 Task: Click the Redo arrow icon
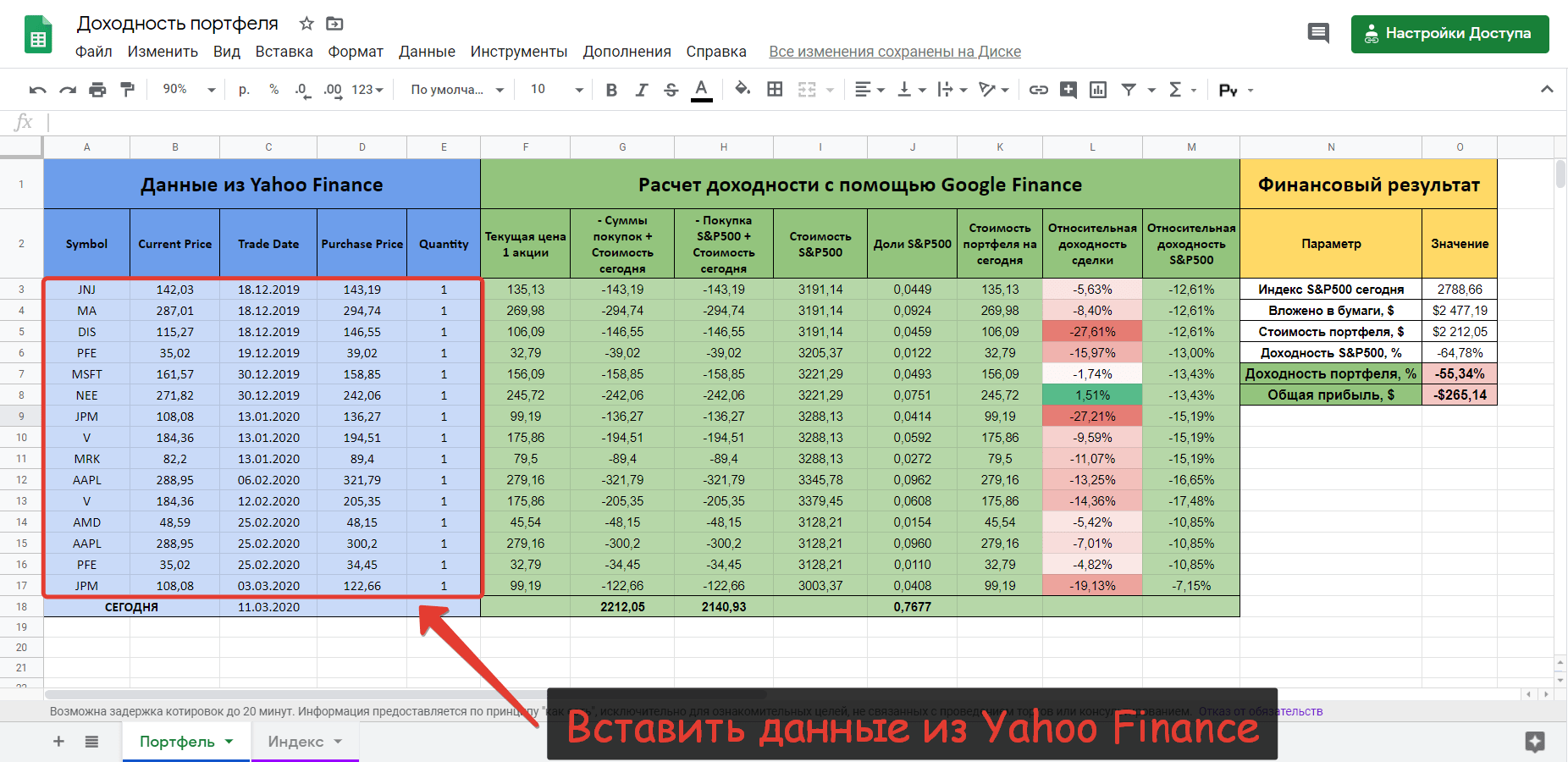[x=68, y=90]
